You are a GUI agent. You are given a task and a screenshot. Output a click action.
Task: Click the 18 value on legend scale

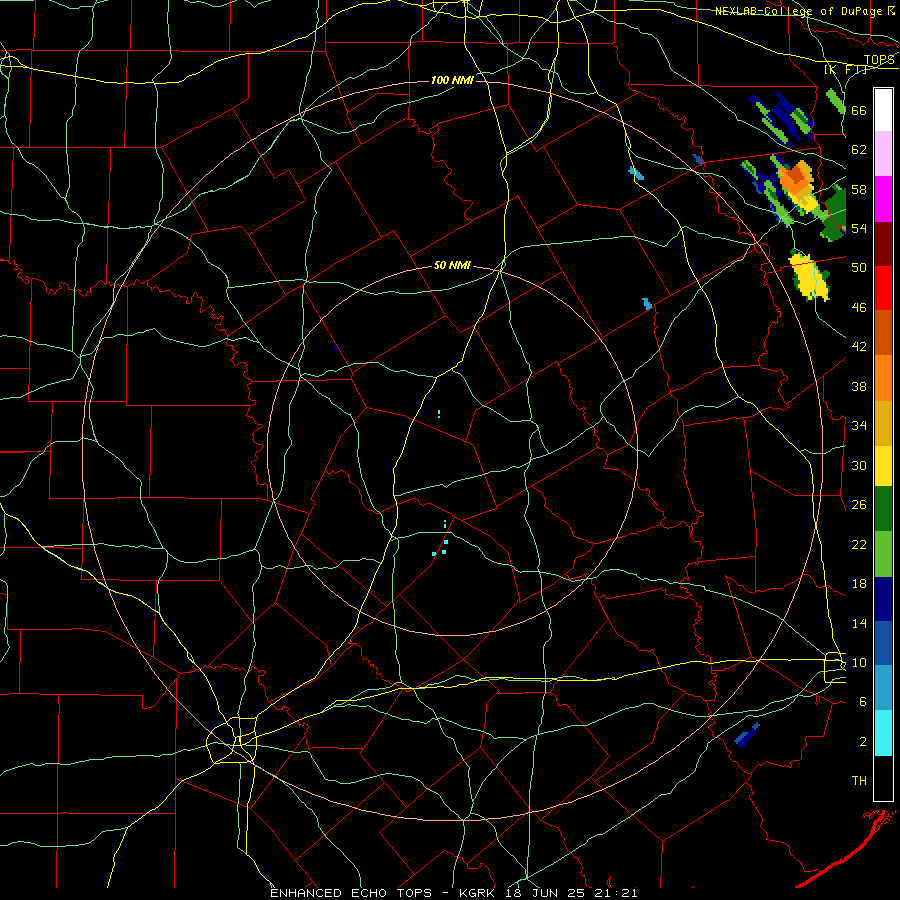pyautogui.click(x=859, y=584)
